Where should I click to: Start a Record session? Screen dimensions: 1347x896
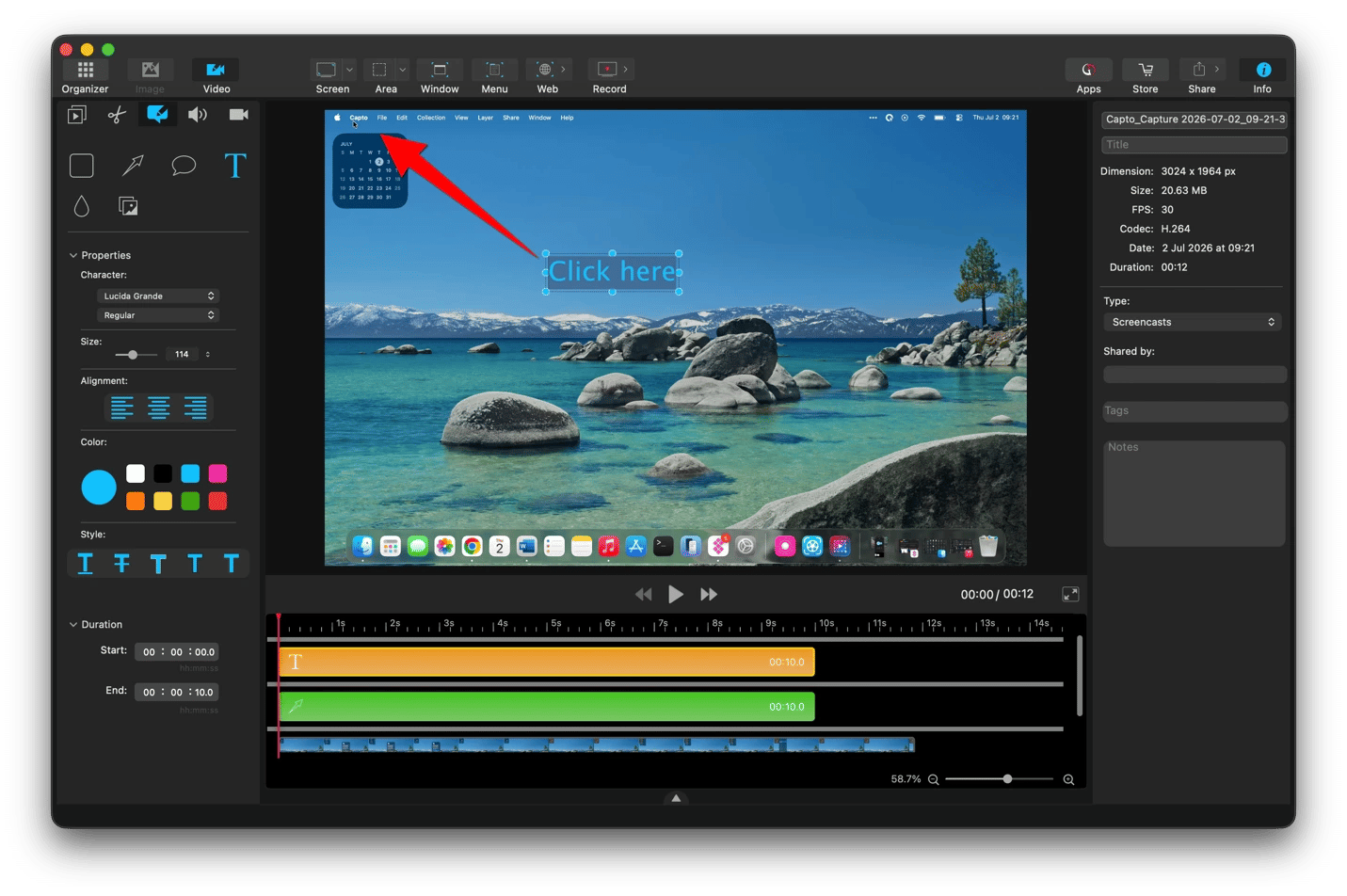tap(607, 70)
